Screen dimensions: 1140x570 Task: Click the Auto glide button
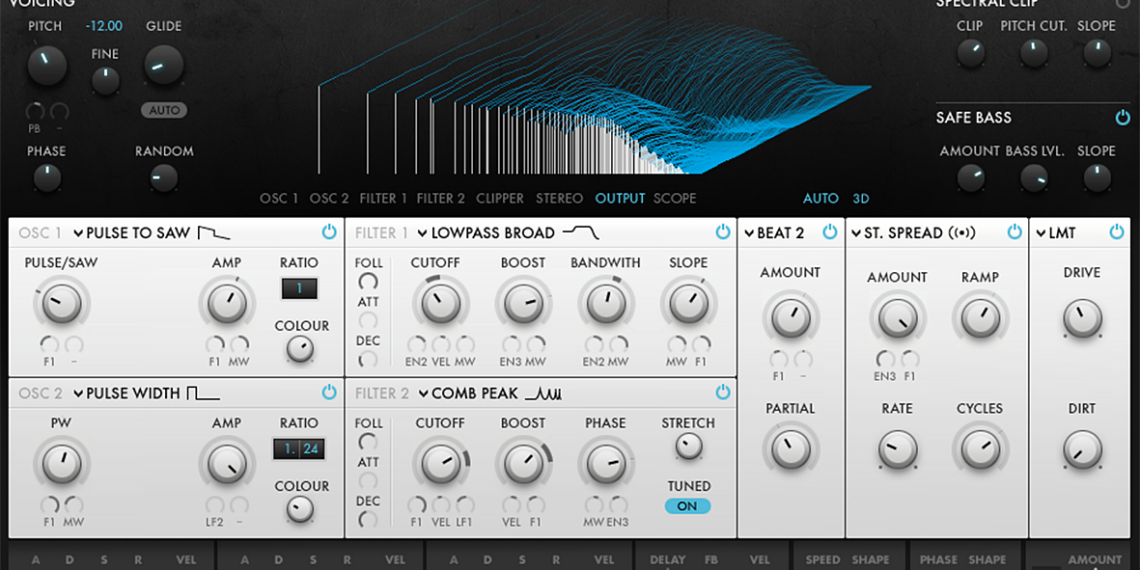pos(163,110)
